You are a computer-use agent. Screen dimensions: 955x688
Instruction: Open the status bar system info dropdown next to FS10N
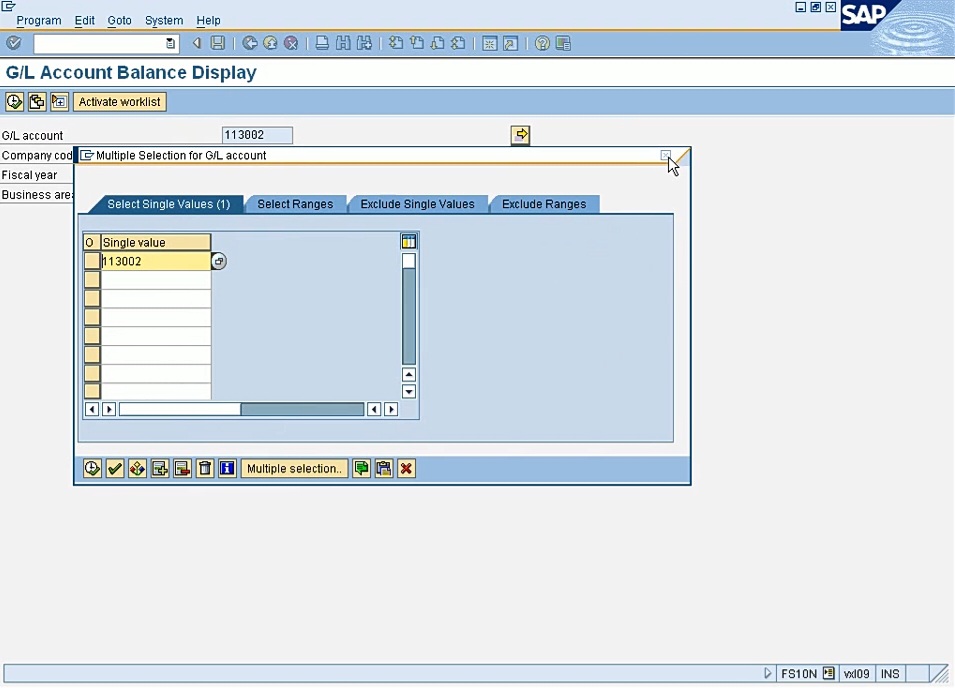[x=828, y=673]
